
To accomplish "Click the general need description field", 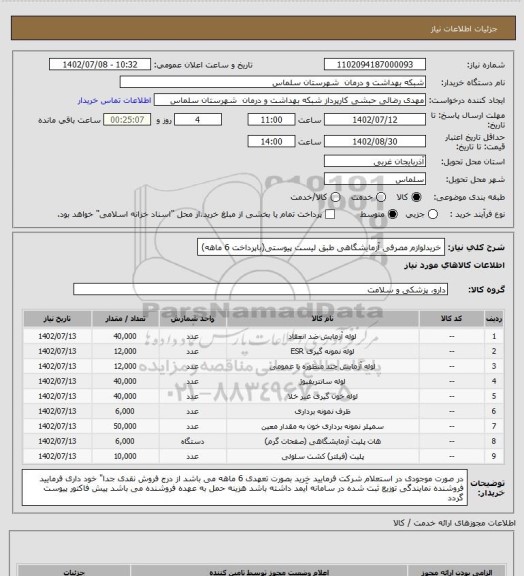I will pos(321,247).
